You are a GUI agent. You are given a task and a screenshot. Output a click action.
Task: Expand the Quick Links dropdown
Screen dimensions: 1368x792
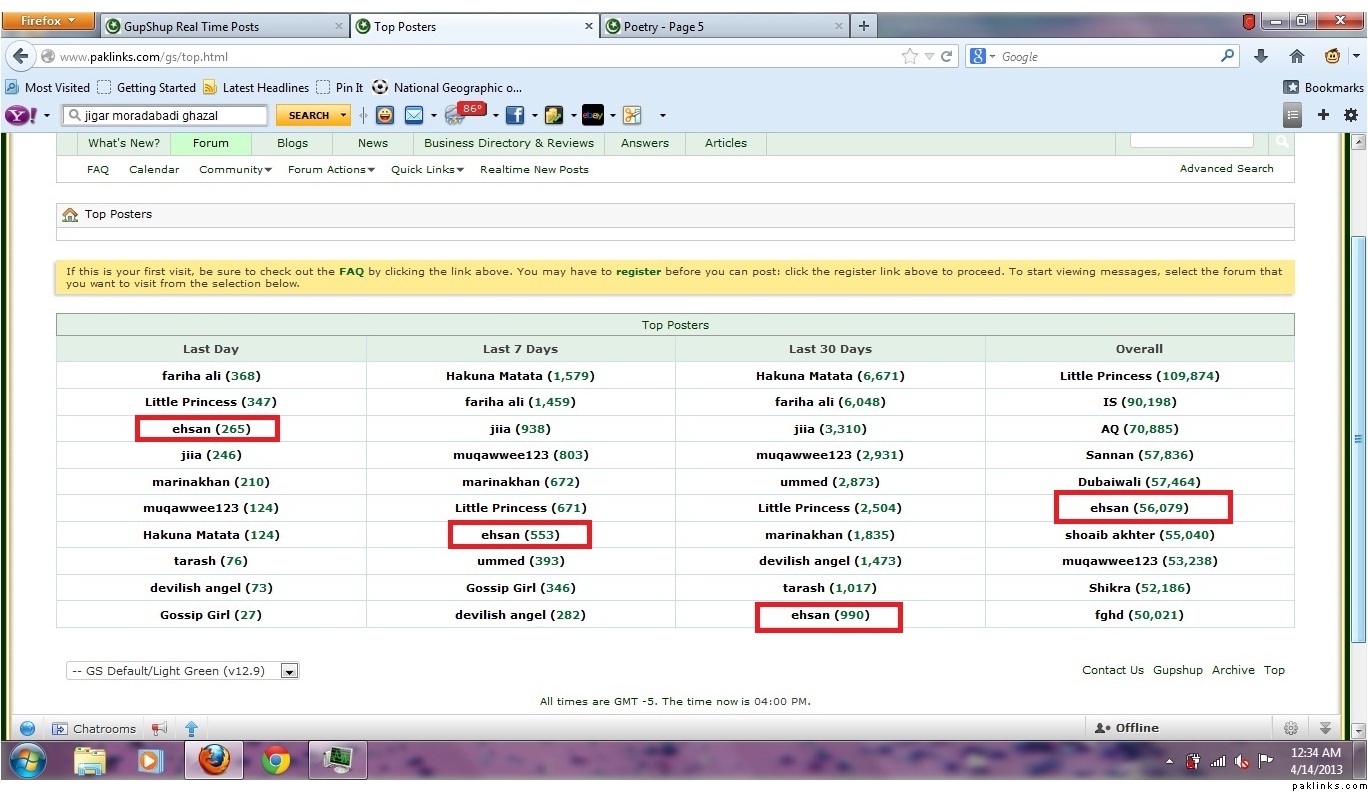[427, 169]
